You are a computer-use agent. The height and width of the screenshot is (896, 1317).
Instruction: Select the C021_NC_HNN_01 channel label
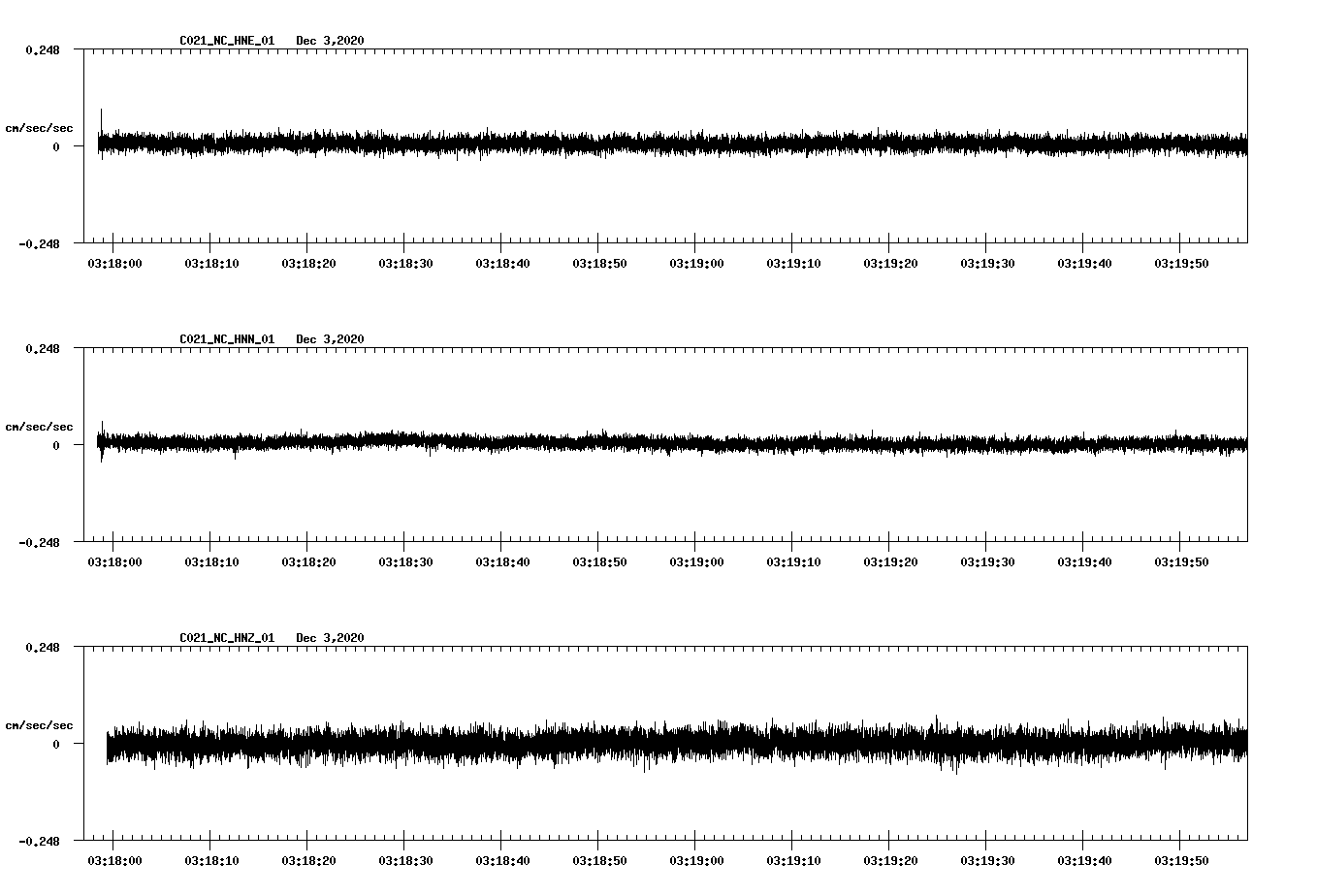click(225, 338)
